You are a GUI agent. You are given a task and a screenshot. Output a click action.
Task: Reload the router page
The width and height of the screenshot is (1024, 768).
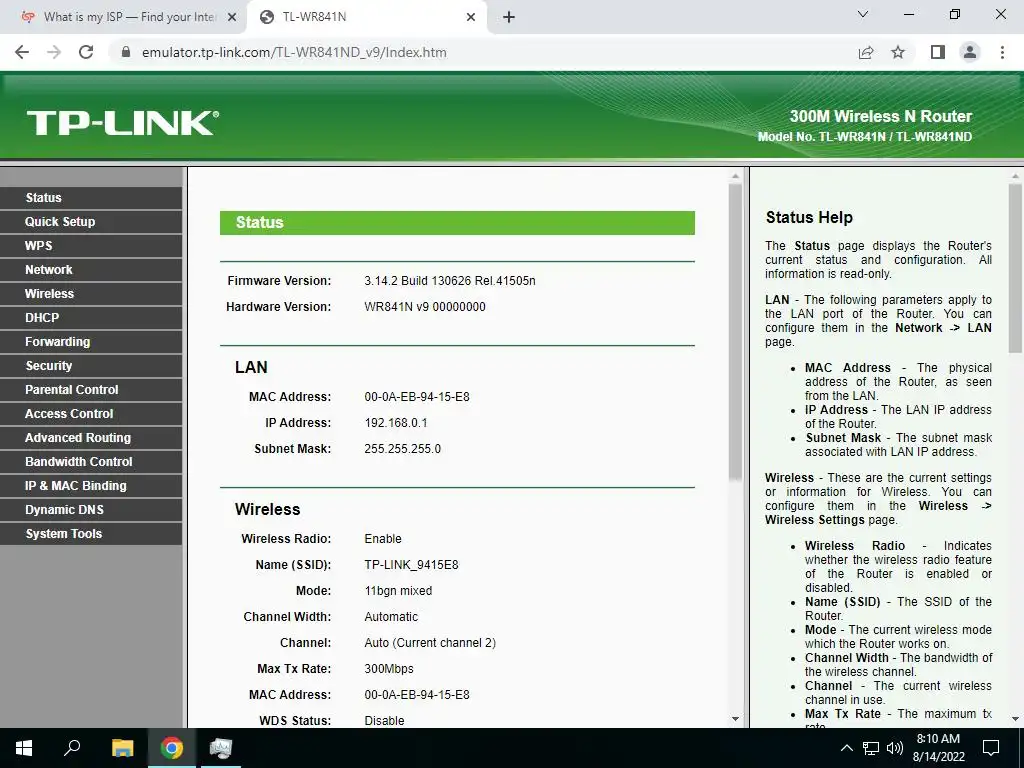86,52
